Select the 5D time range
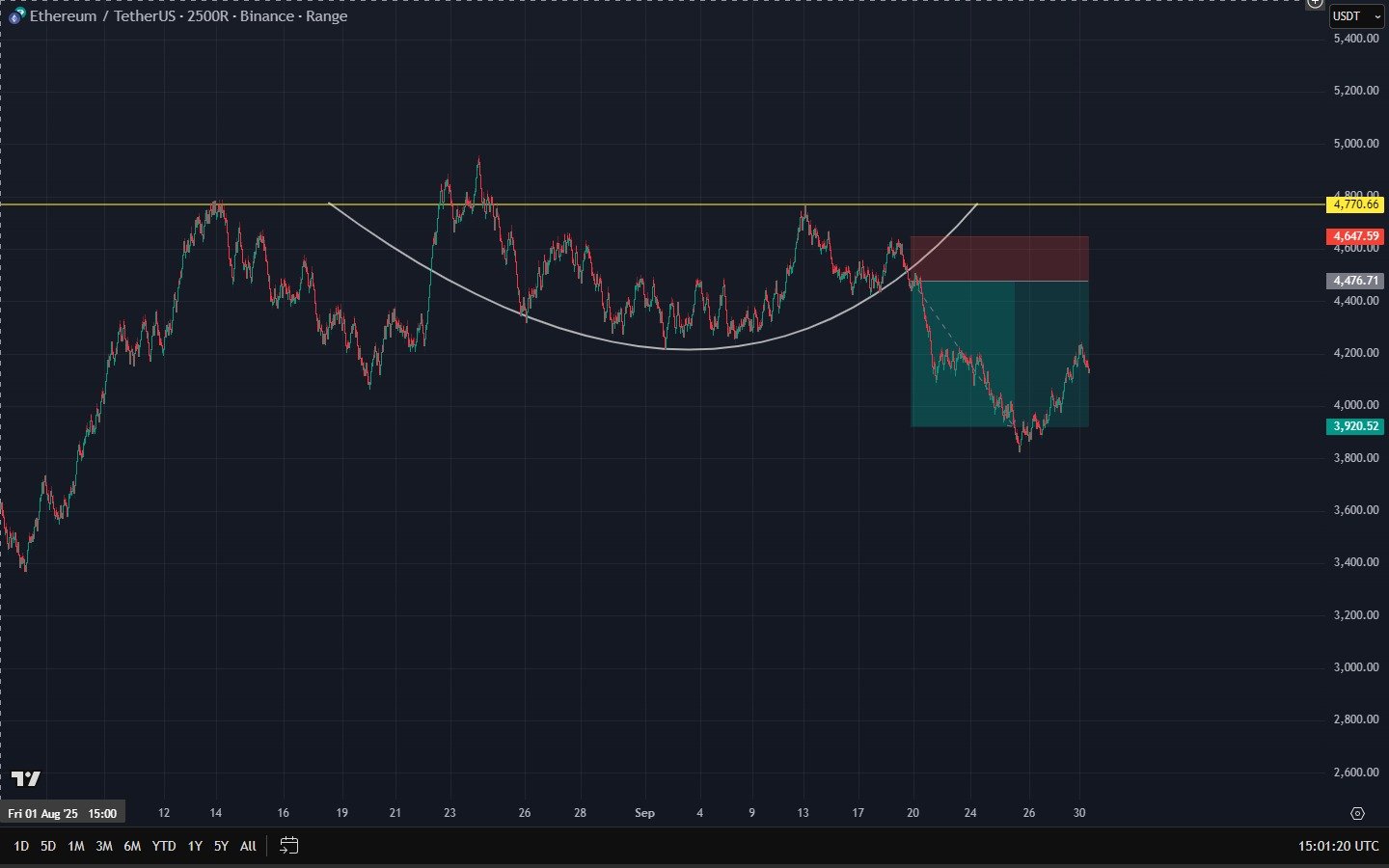 tap(47, 846)
